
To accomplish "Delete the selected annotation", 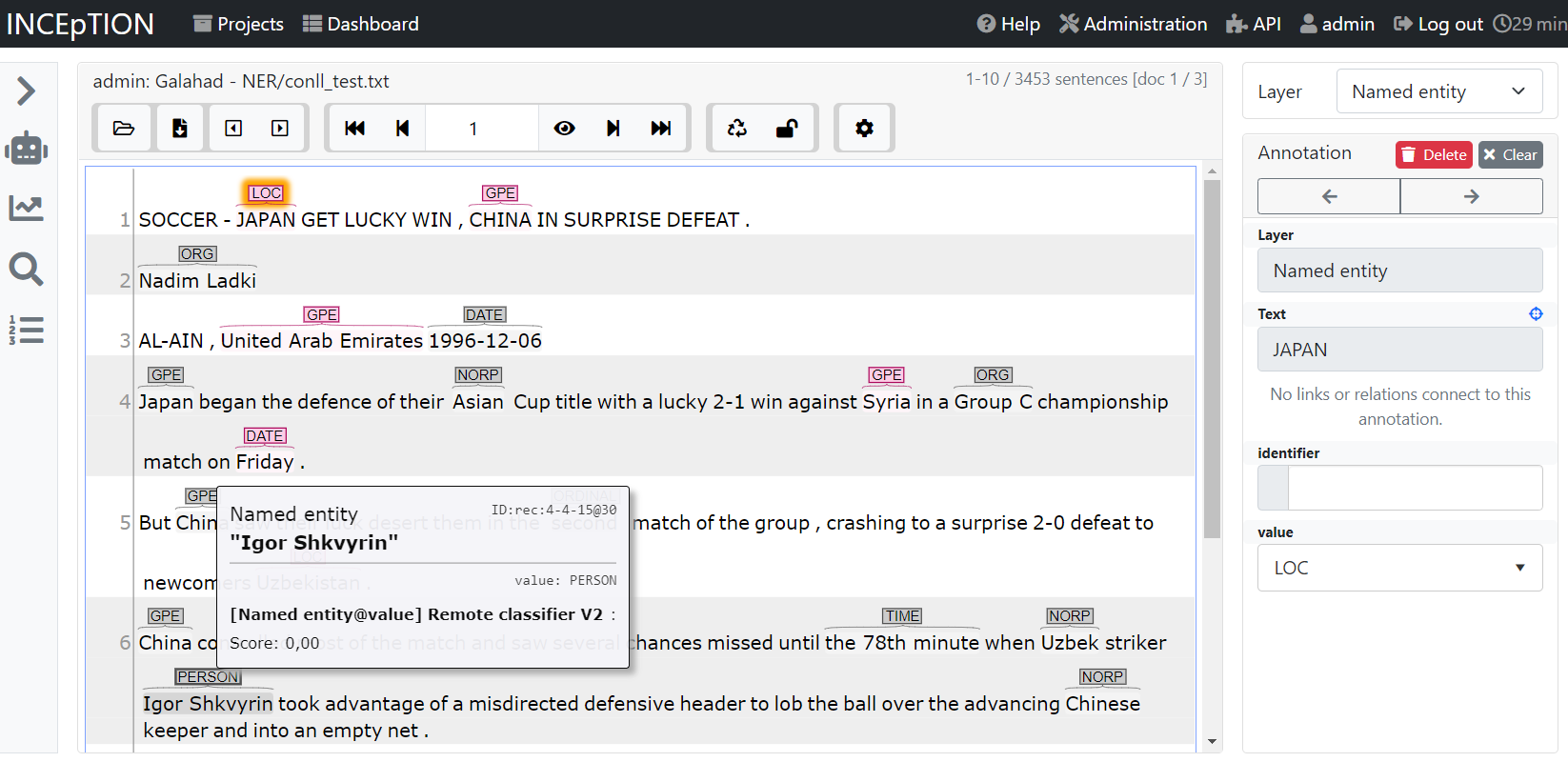I will tap(1434, 154).
